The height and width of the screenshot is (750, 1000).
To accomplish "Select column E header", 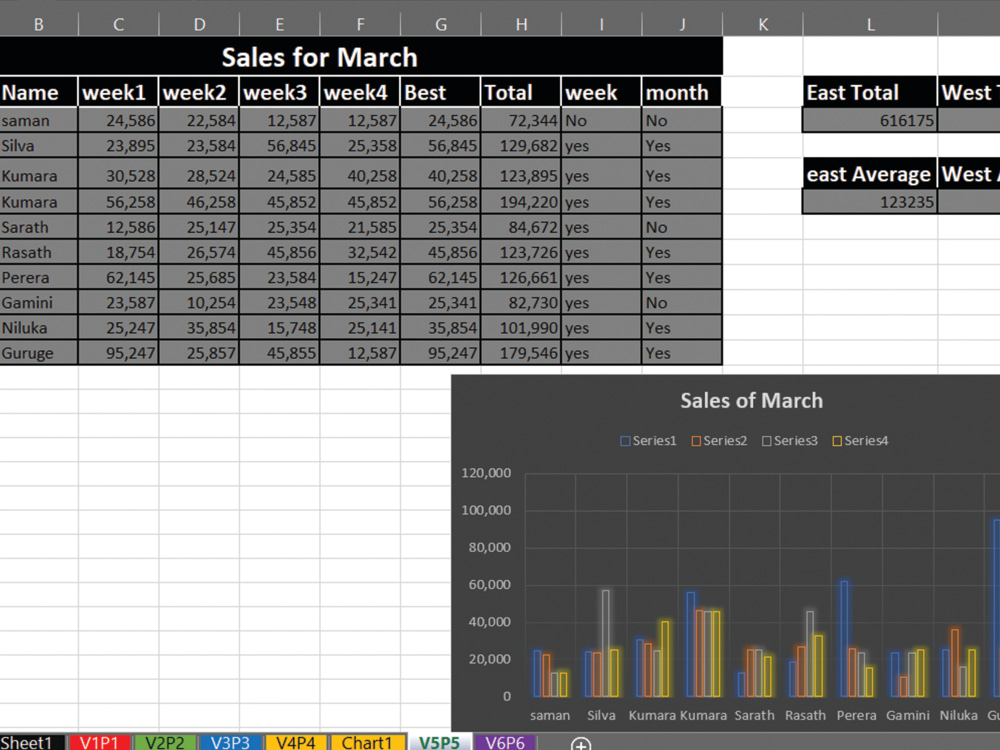I will [279, 24].
